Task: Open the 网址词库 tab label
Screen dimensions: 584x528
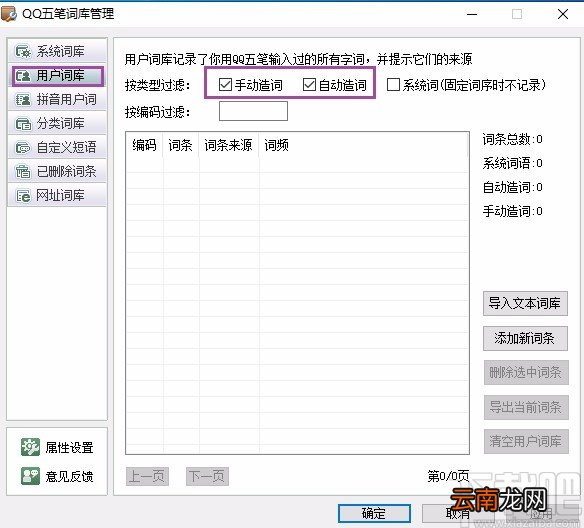Action: point(60,195)
